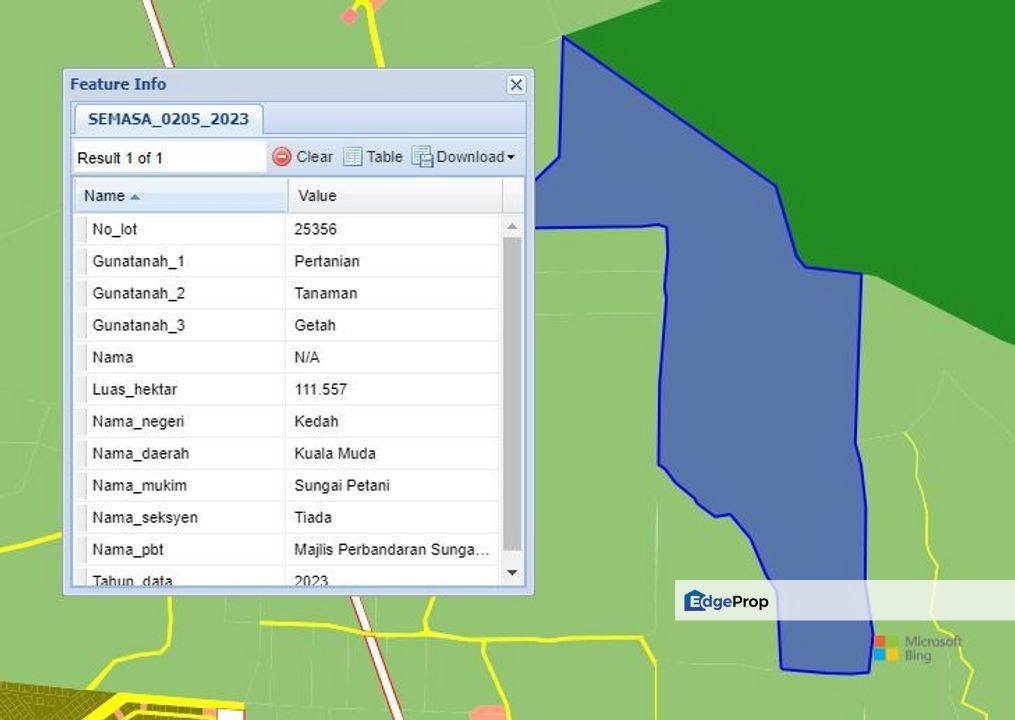This screenshot has height=720, width=1015.
Task: Click the Microsoft Bing logo
Action: tap(918, 648)
